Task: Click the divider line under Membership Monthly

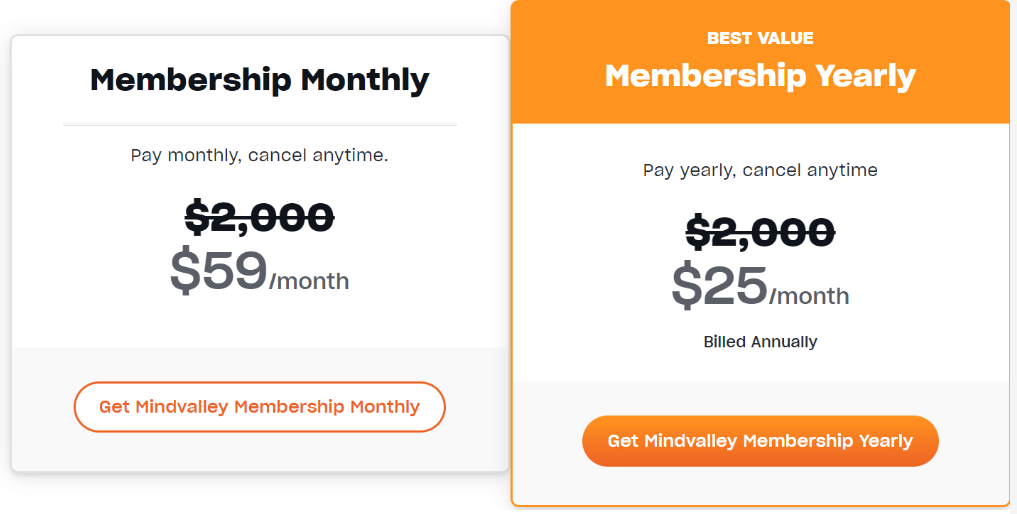Action: pyautogui.click(x=259, y=125)
